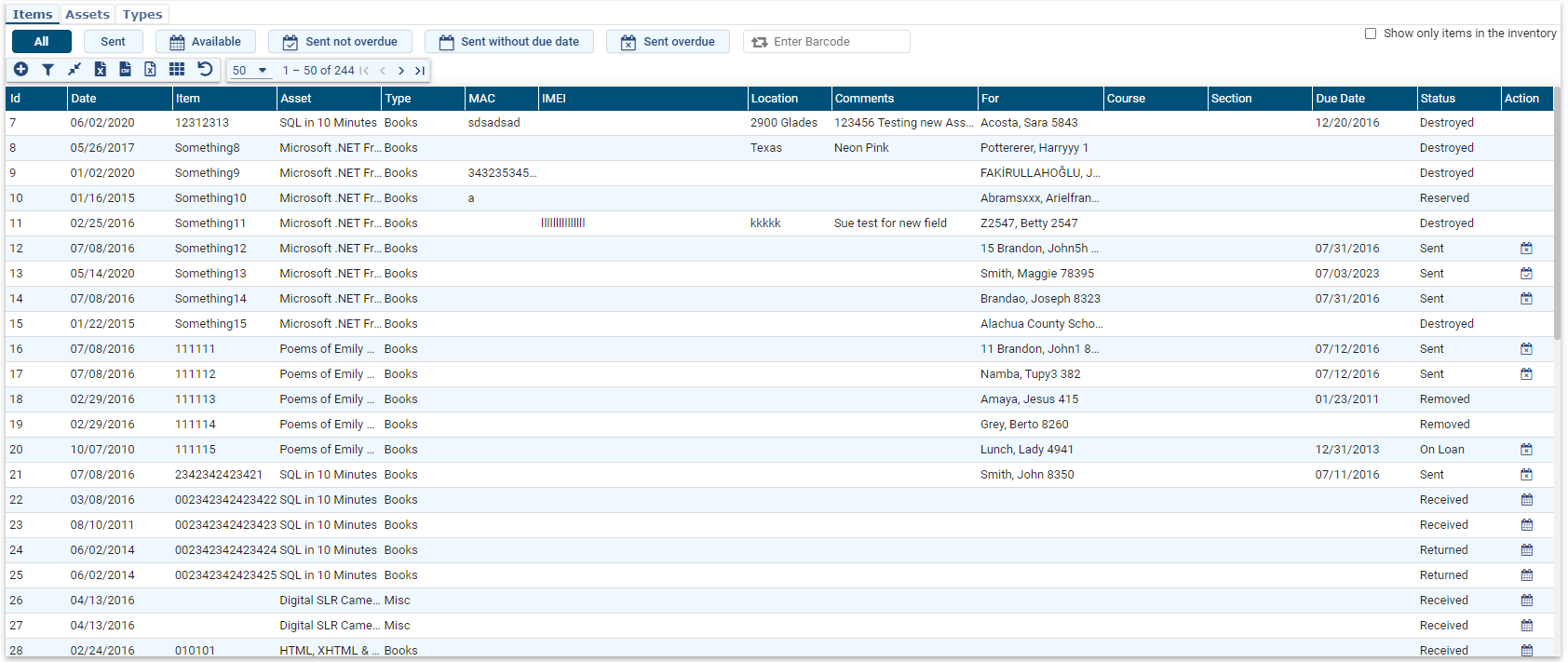Viewport: 1568px width, 662px height.
Task: Select the Available filter button
Action: click(205, 42)
